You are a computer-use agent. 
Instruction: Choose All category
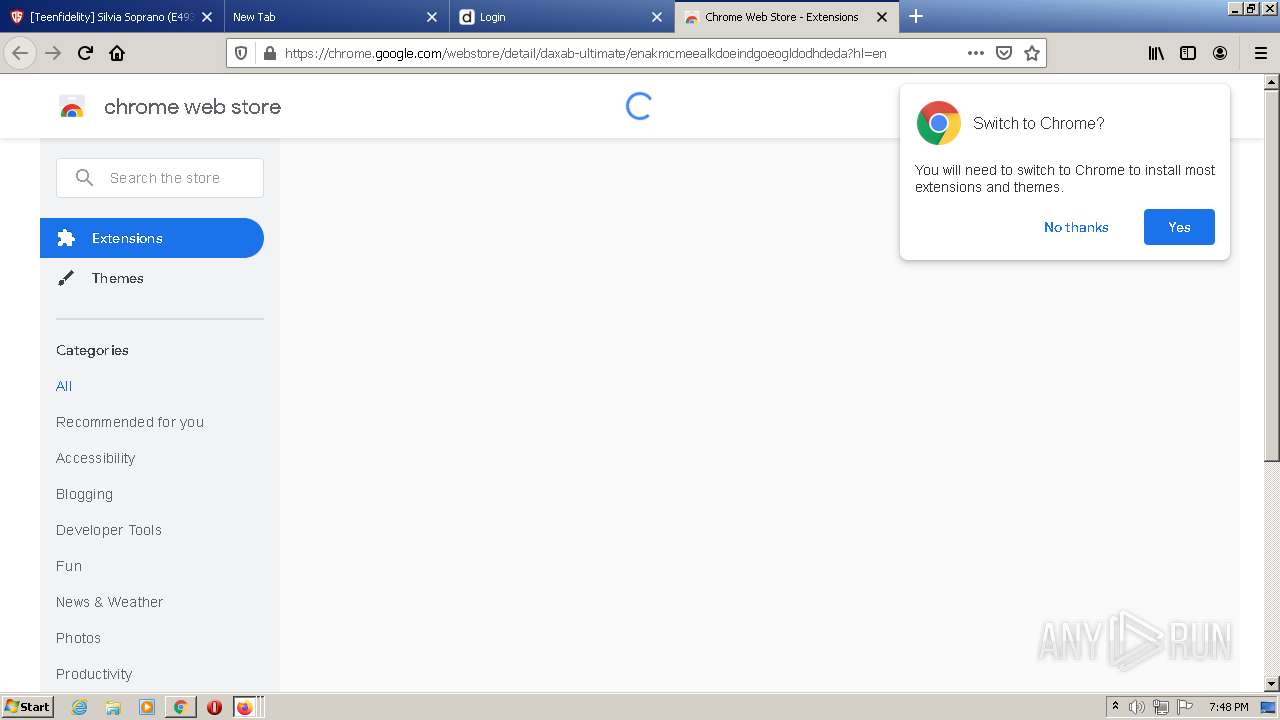coord(64,386)
